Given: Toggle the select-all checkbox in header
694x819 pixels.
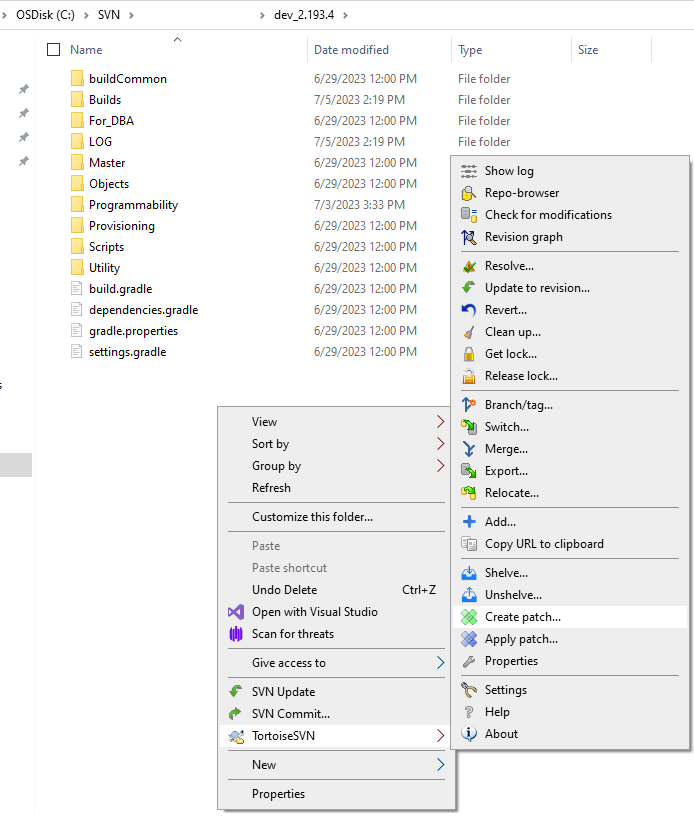Looking at the screenshot, I should 54,50.
